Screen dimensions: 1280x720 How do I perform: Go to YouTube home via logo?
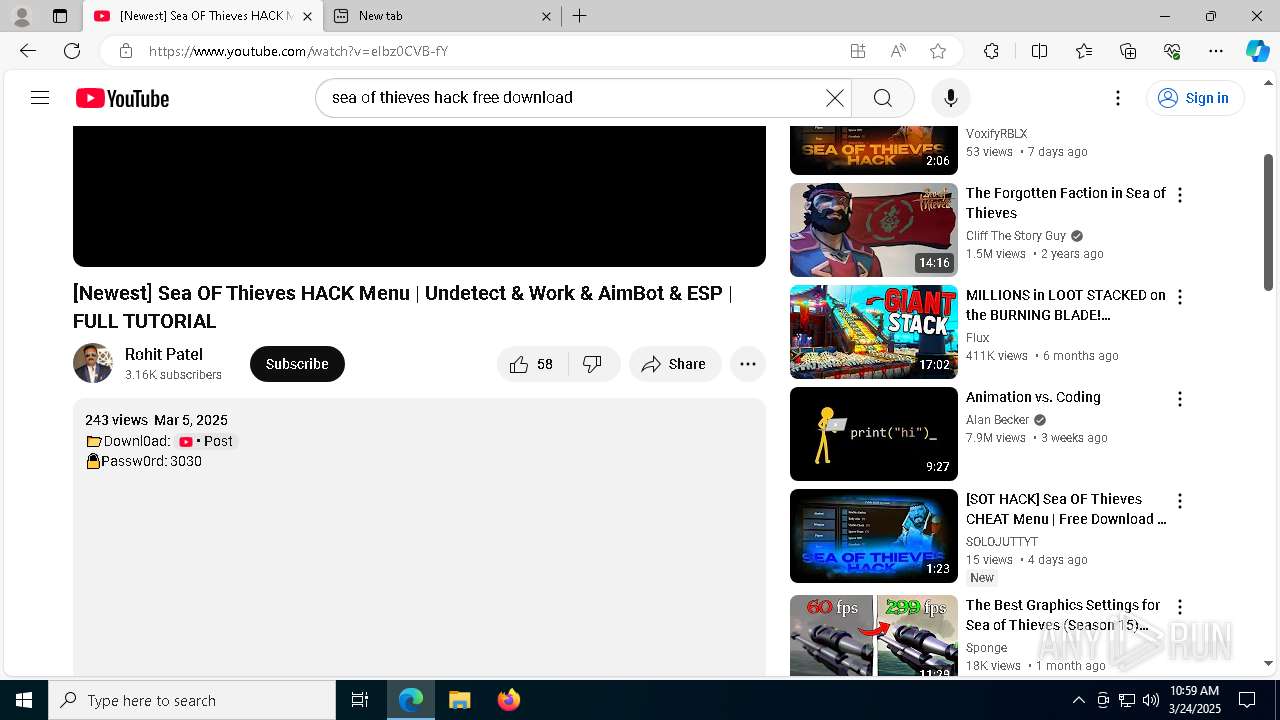click(x=122, y=98)
